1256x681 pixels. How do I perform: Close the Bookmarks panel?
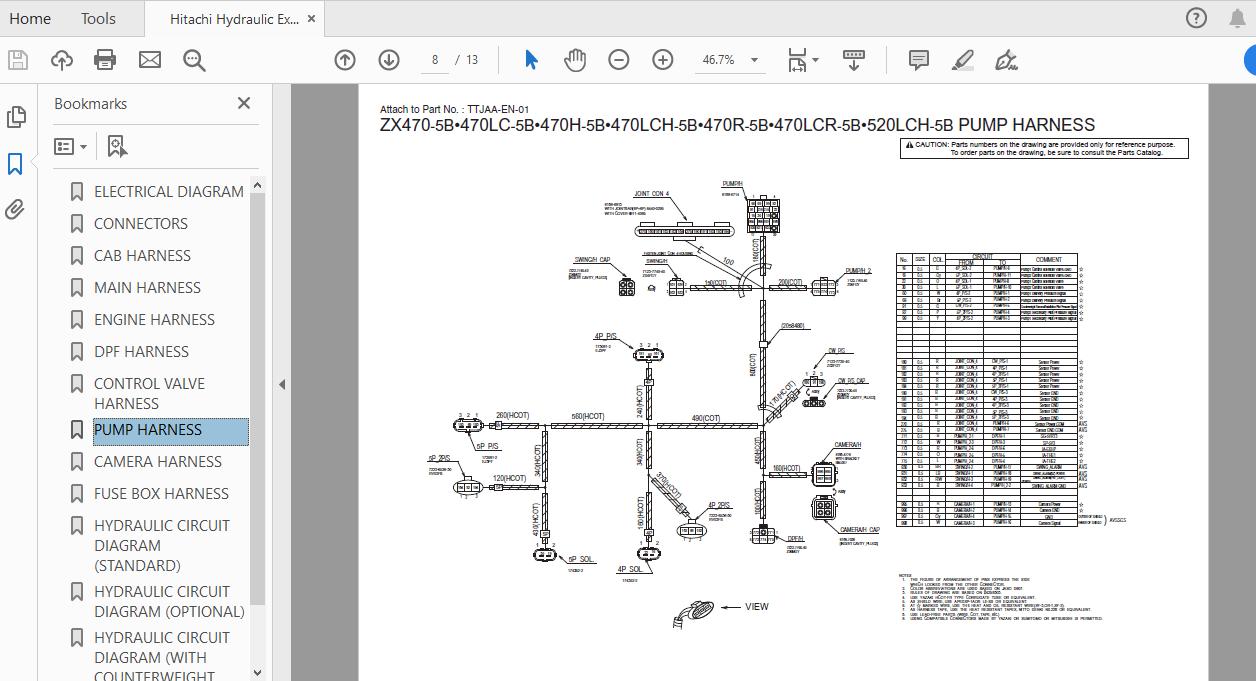tap(243, 103)
